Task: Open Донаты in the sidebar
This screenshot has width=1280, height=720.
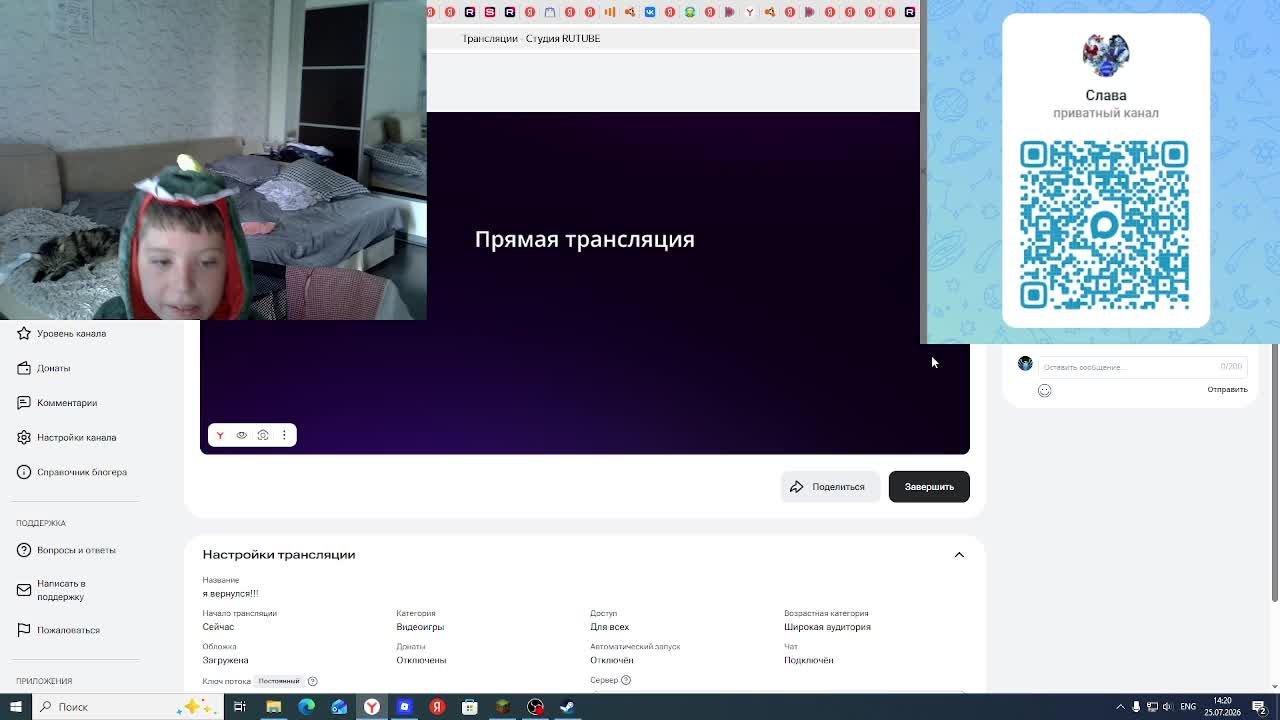Action: pyautogui.click(x=44, y=368)
